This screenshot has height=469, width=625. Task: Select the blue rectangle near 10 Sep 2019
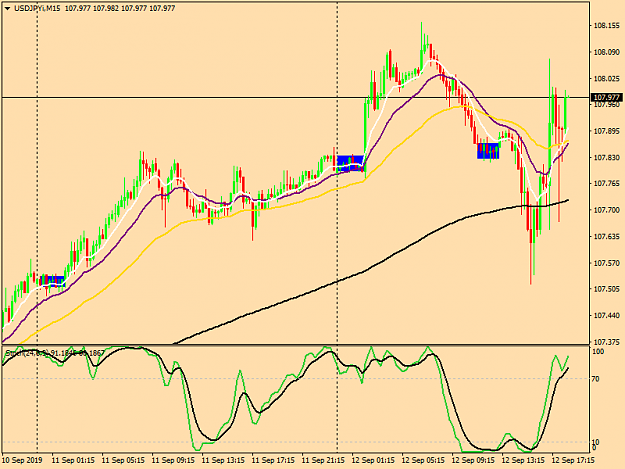tap(52, 281)
